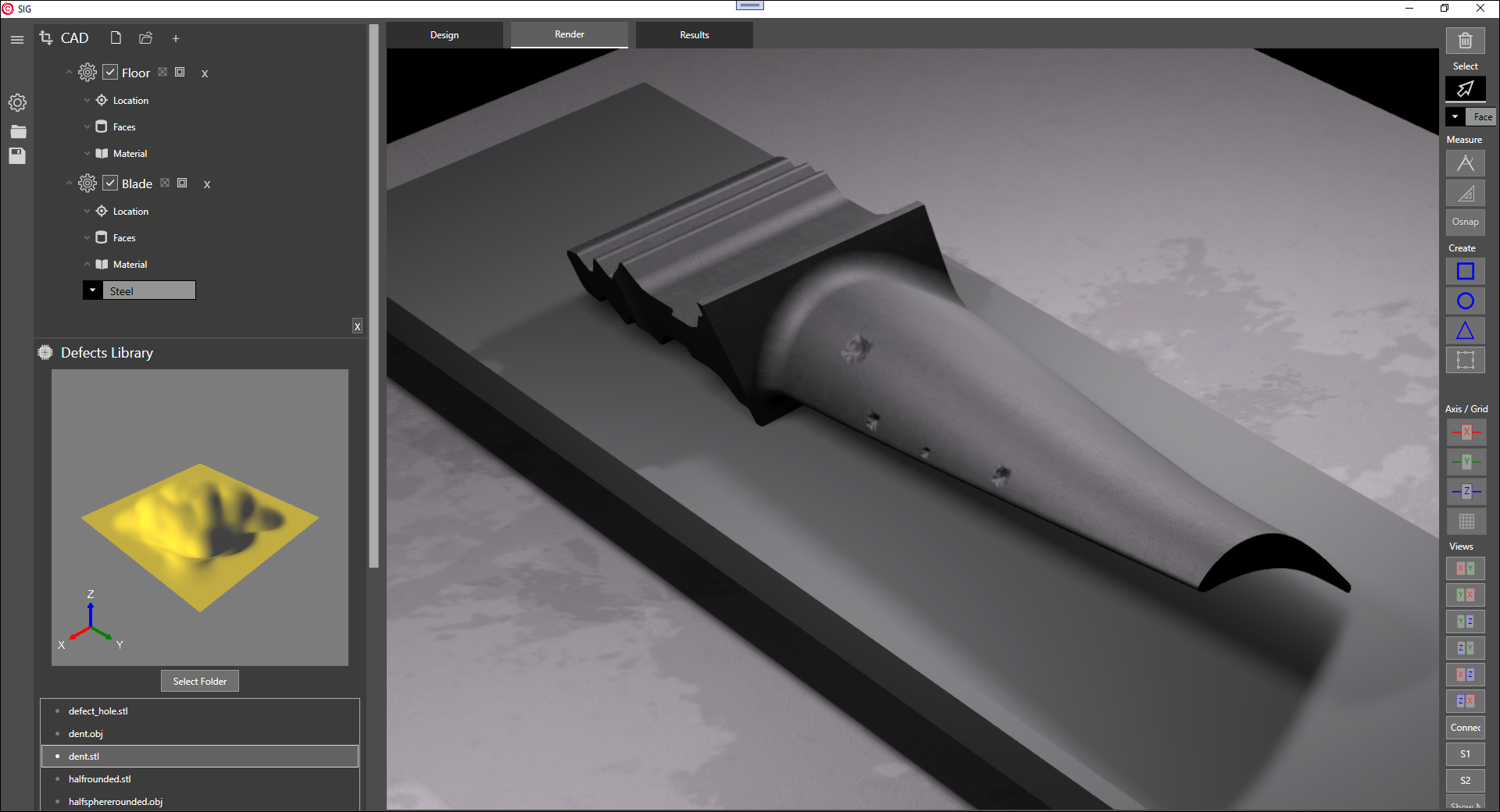Uncheck the Blade visibility checkbox
The height and width of the screenshot is (812, 1500).
[110, 183]
